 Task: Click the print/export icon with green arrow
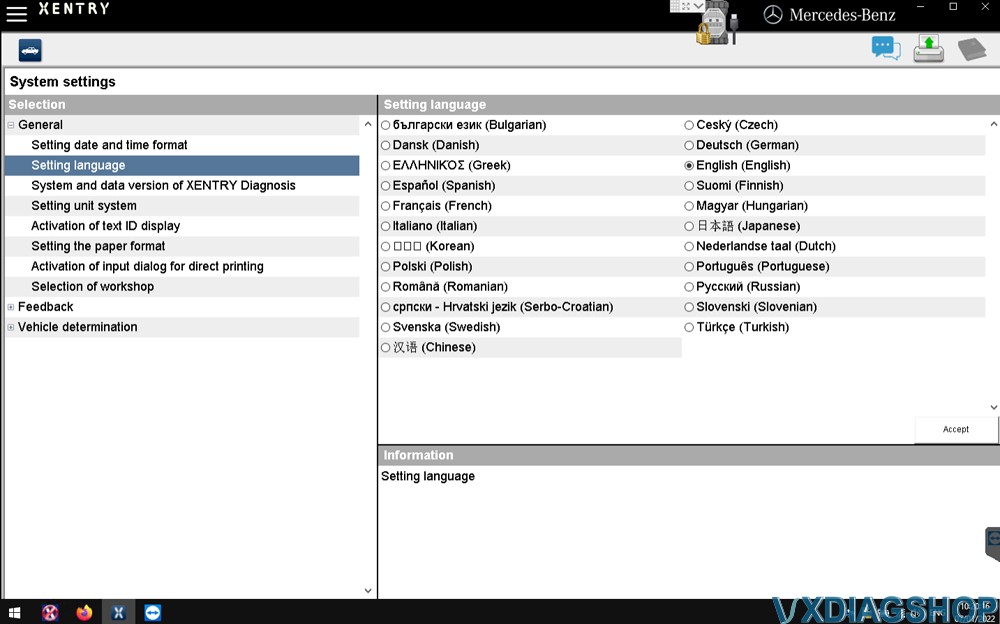coord(929,48)
